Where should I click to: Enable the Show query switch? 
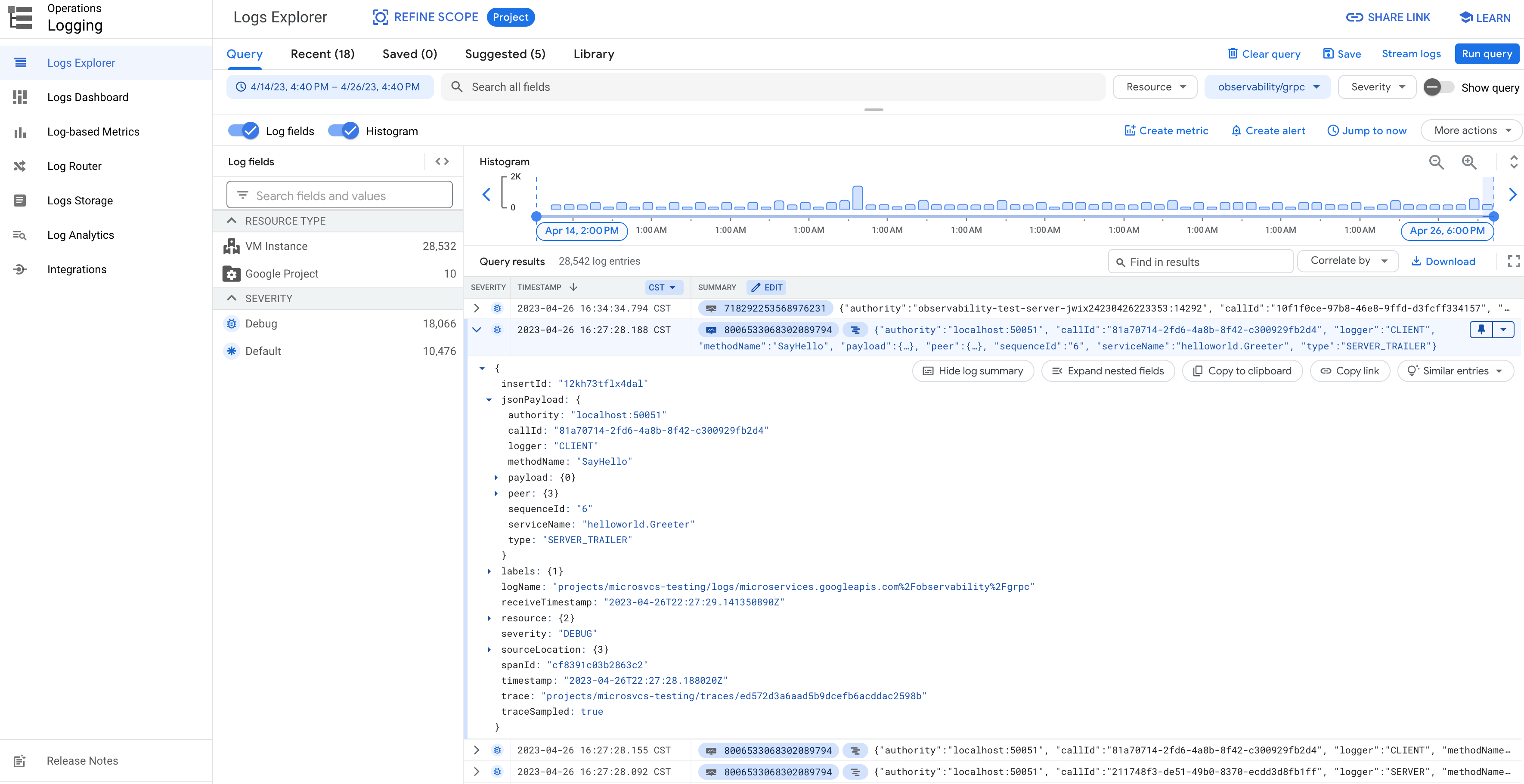[x=1438, y=87]
